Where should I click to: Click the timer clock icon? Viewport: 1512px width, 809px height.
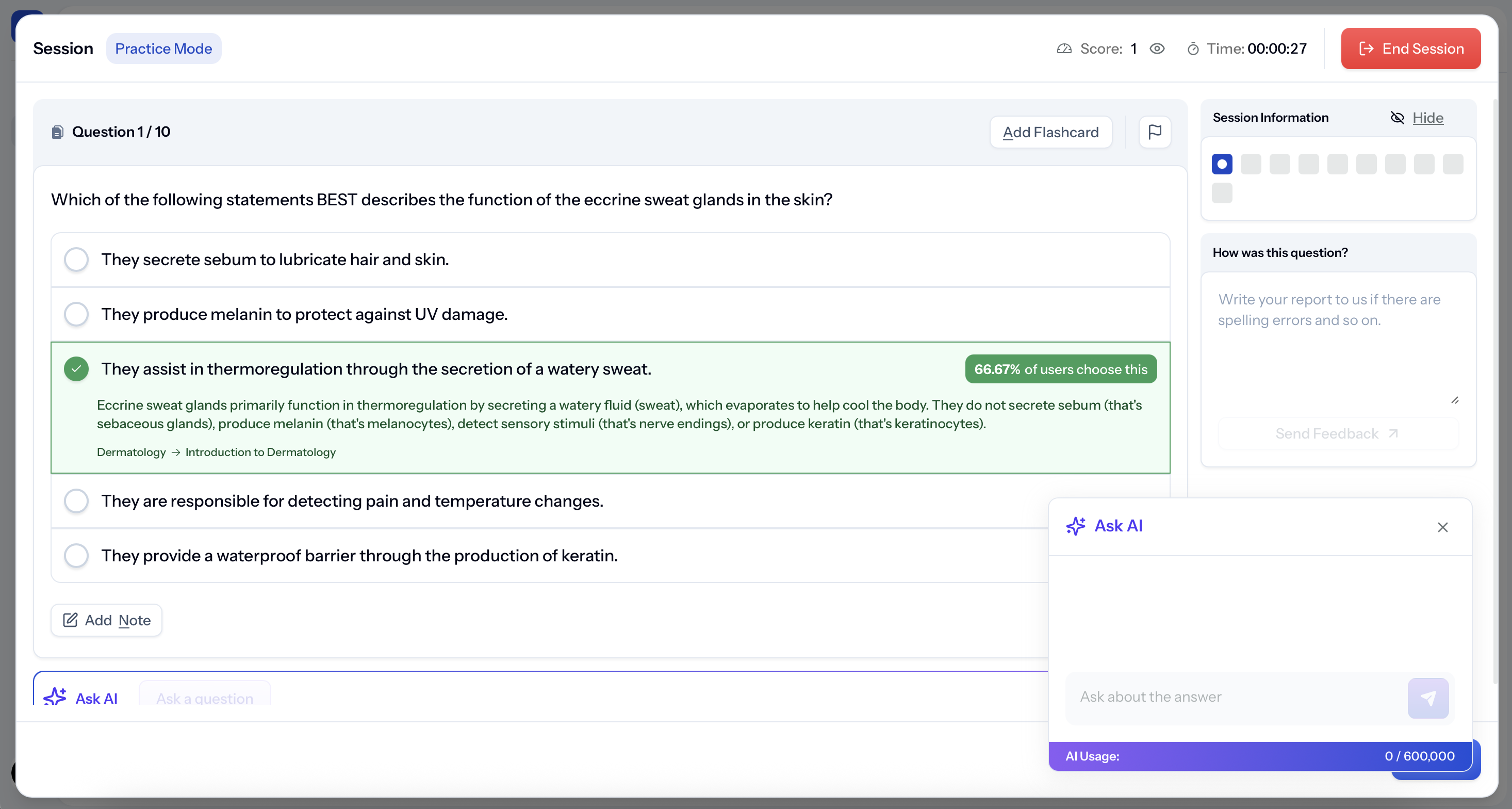click(x=1193, y=48)
